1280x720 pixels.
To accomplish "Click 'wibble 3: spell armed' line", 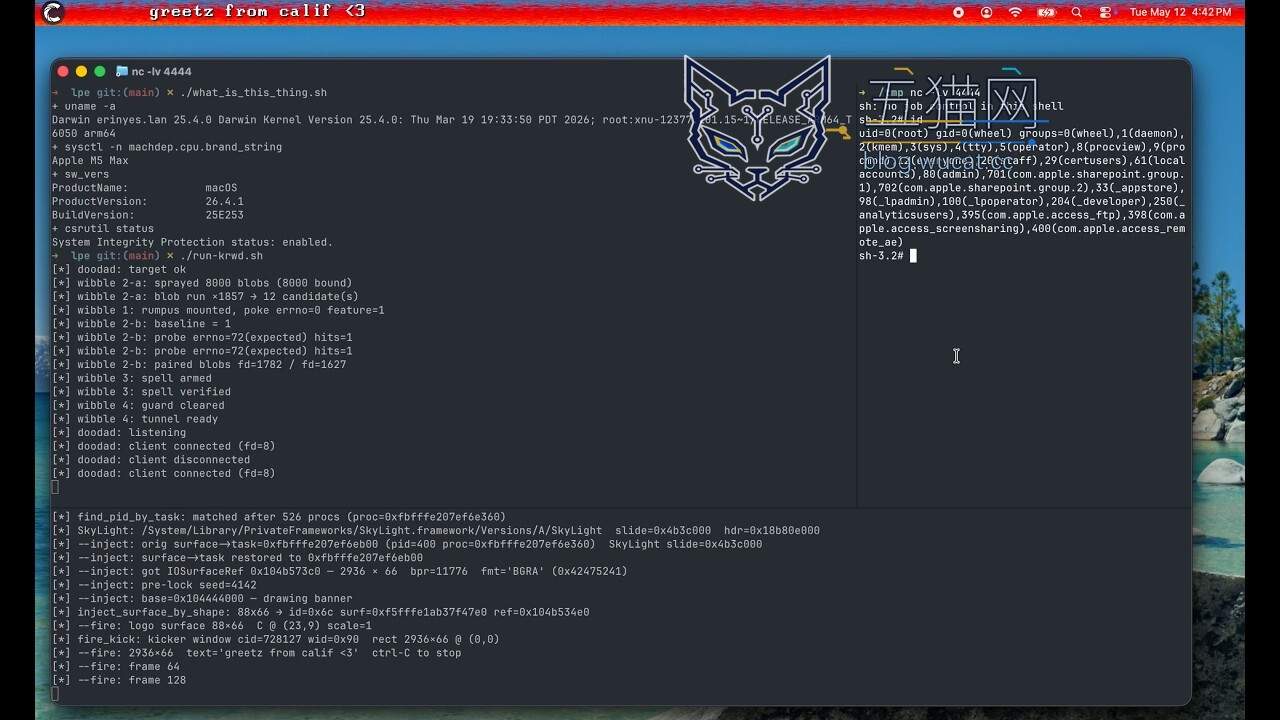I will click(132, 378).
